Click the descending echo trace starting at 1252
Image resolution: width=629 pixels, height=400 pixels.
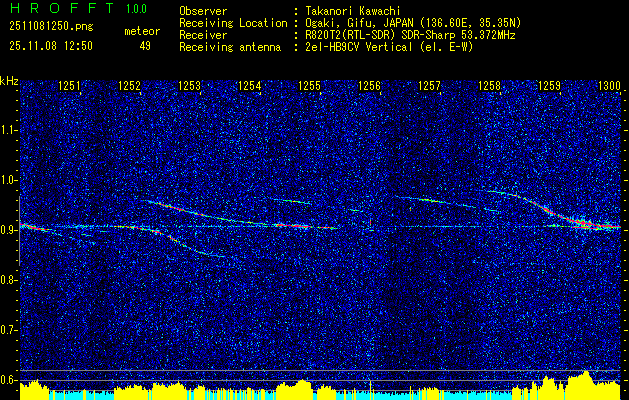tap(241, 214)
